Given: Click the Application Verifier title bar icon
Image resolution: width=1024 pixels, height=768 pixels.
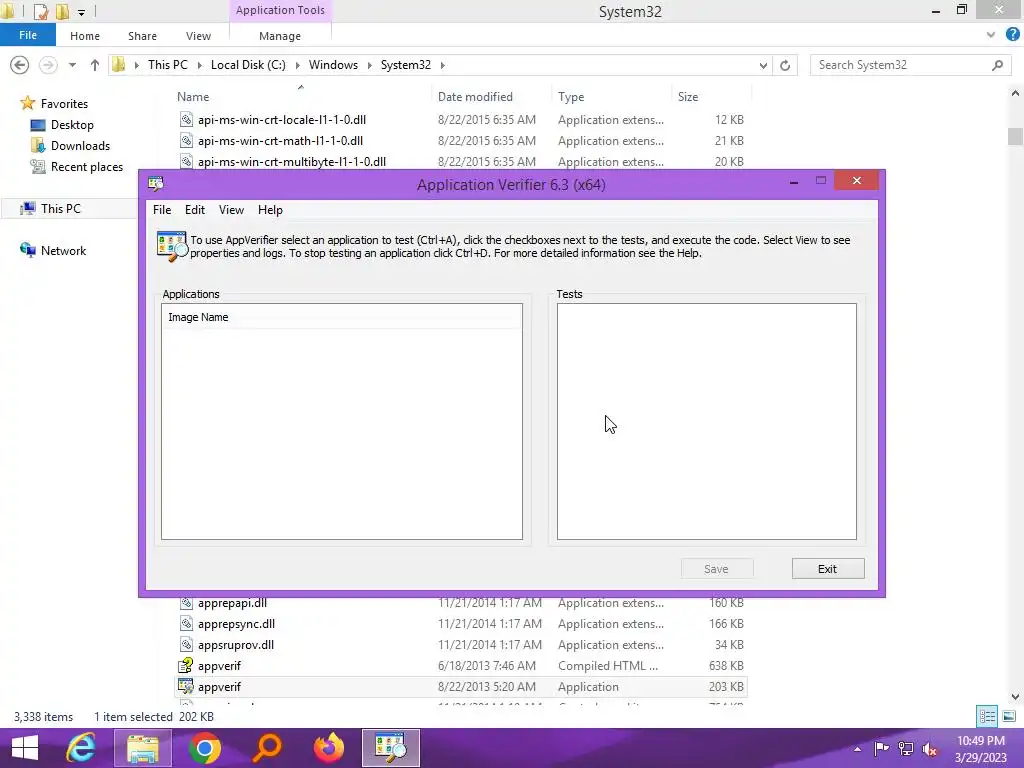Looking at the screenshot, I should click(155, 184).
